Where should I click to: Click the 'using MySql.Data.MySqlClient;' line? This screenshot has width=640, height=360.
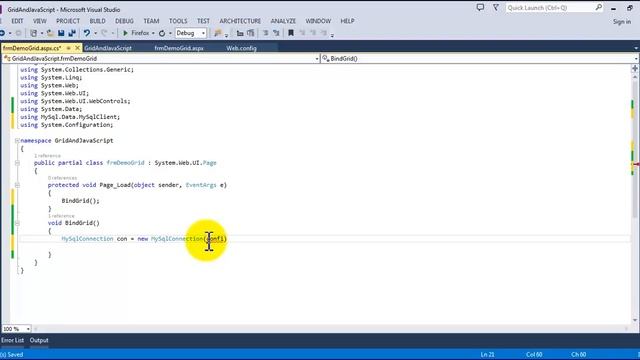pyautogui.click(x=70, y=117)
